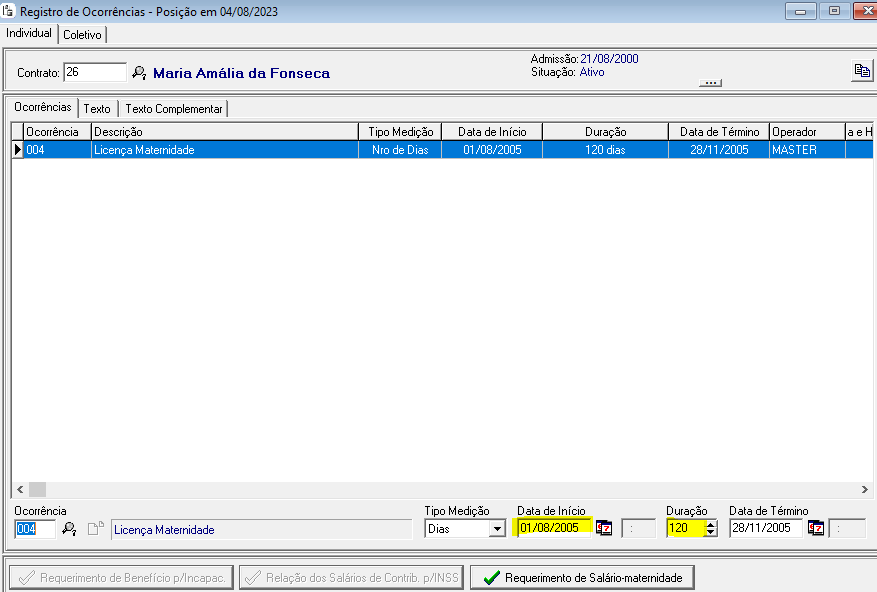Click the horizontal scrollbar right arrow
Image resolution: width=877 pixels, height=592 pixels.
(x=866, y=489)
